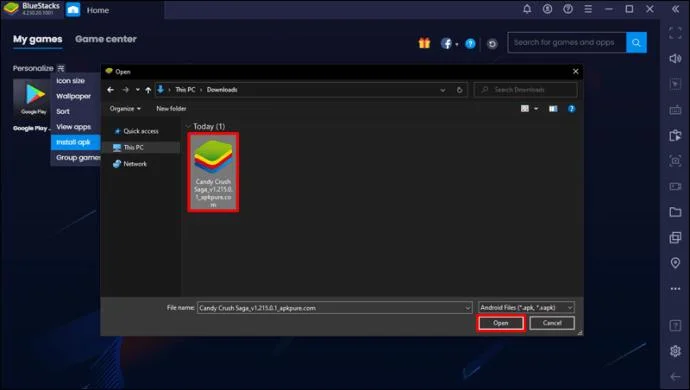Open the recent locations dropdown arrow
Screen dimensions: 690x390
[138, 90]
